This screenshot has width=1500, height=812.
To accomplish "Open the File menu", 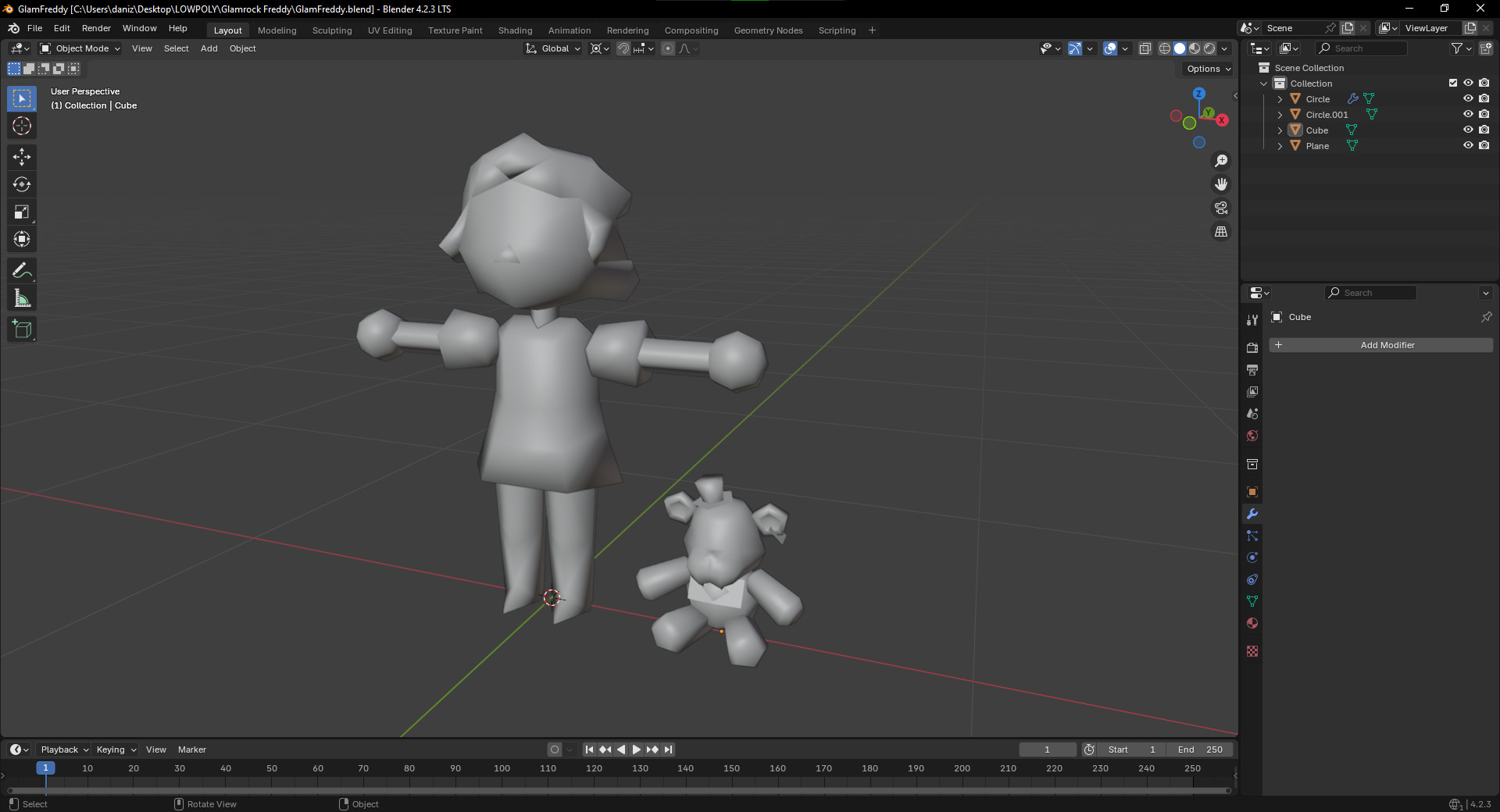I will (34, 28).
